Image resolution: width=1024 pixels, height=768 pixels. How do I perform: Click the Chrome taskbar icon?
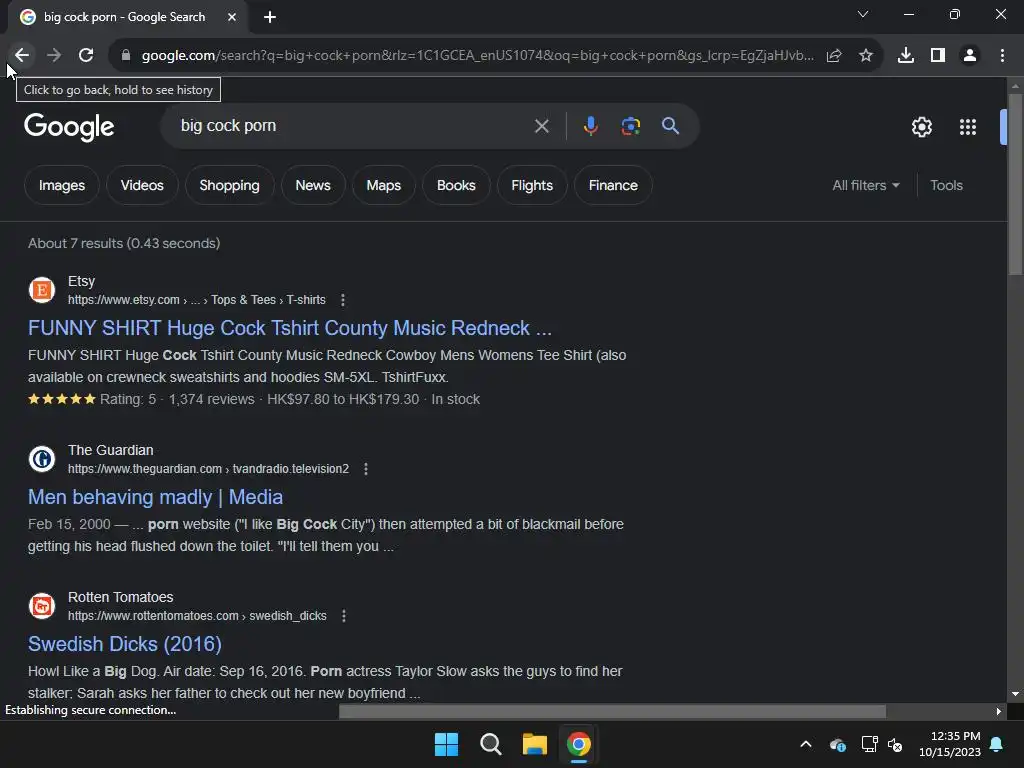point(579,744)
